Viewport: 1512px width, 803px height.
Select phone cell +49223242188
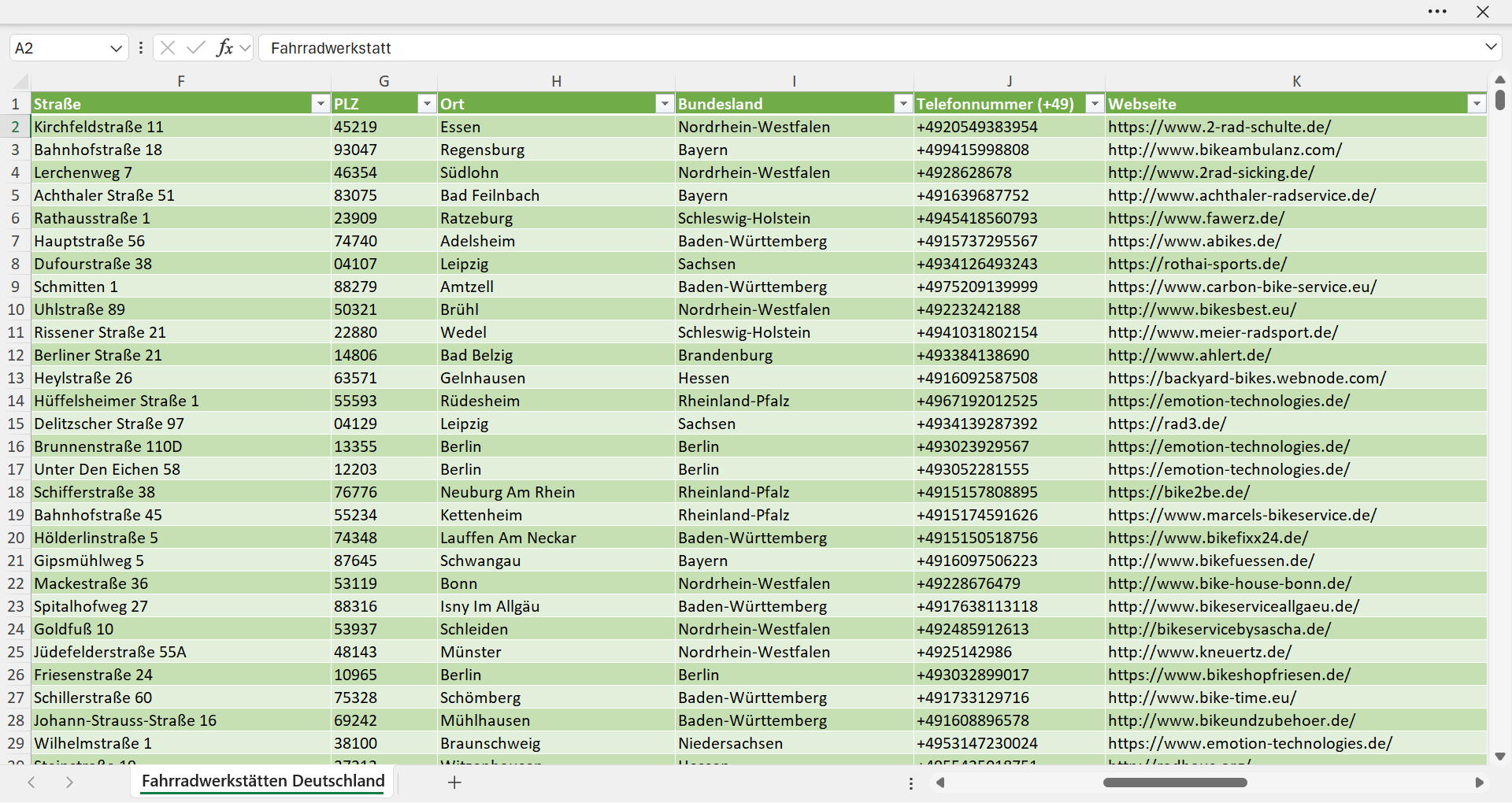point(1010,309)
